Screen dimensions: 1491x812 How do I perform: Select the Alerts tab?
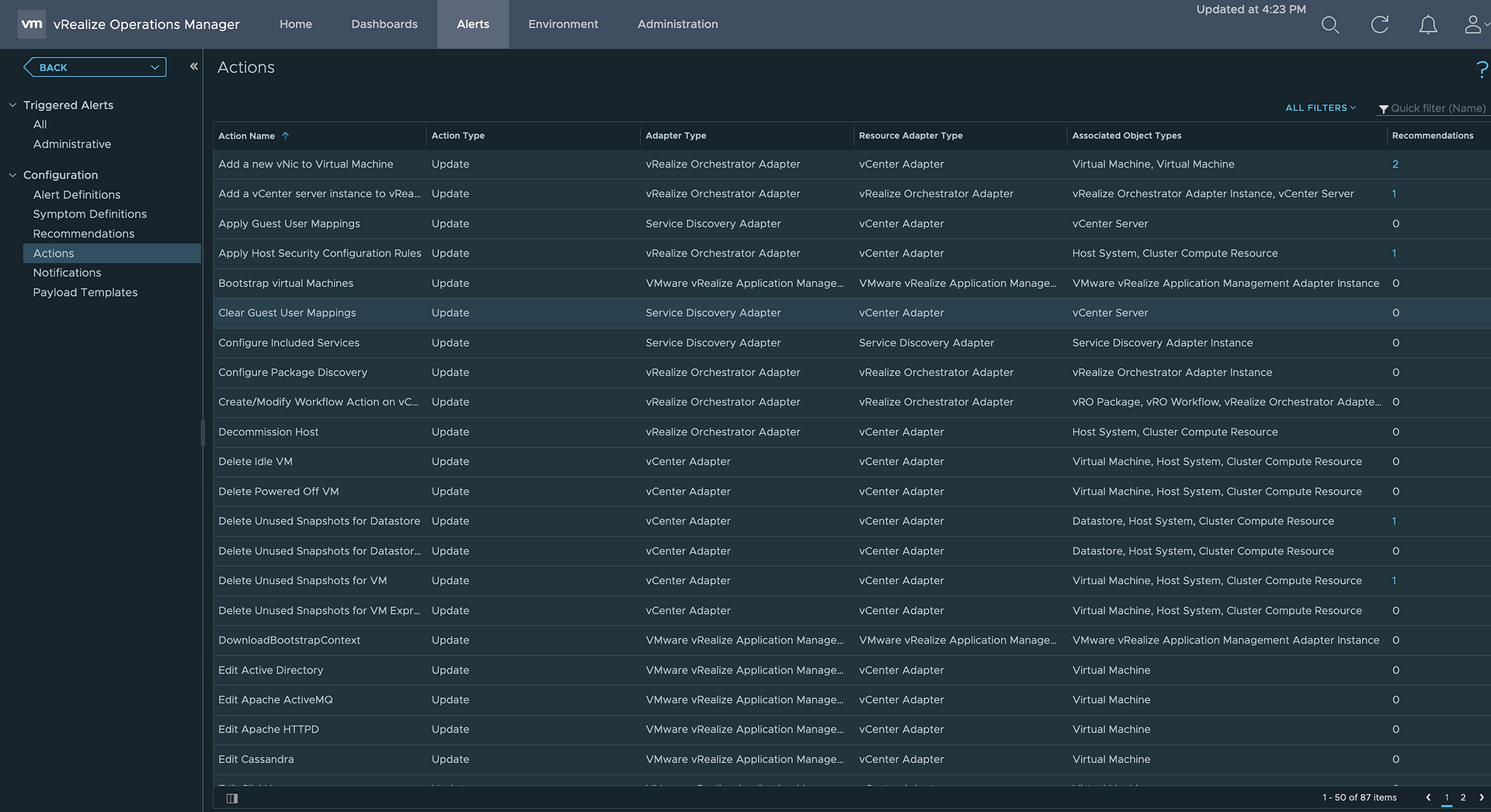(x=473, y=24)
